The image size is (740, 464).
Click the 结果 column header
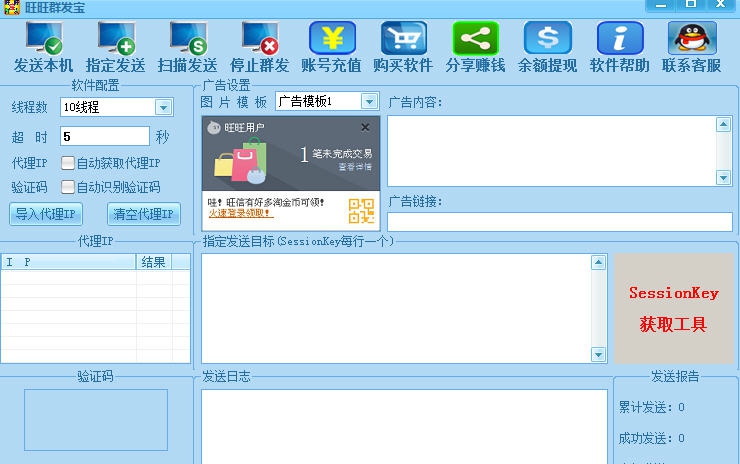(x=154, y=262)
